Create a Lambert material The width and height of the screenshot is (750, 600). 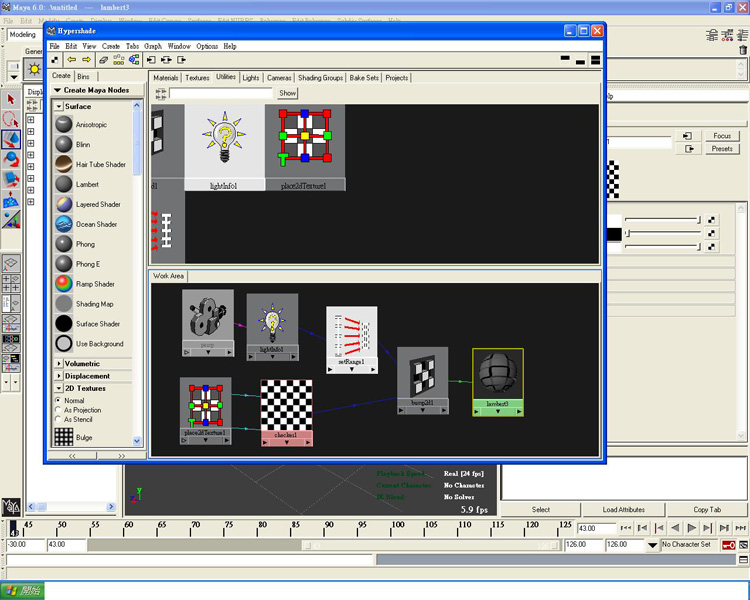[x=64, y=184]
